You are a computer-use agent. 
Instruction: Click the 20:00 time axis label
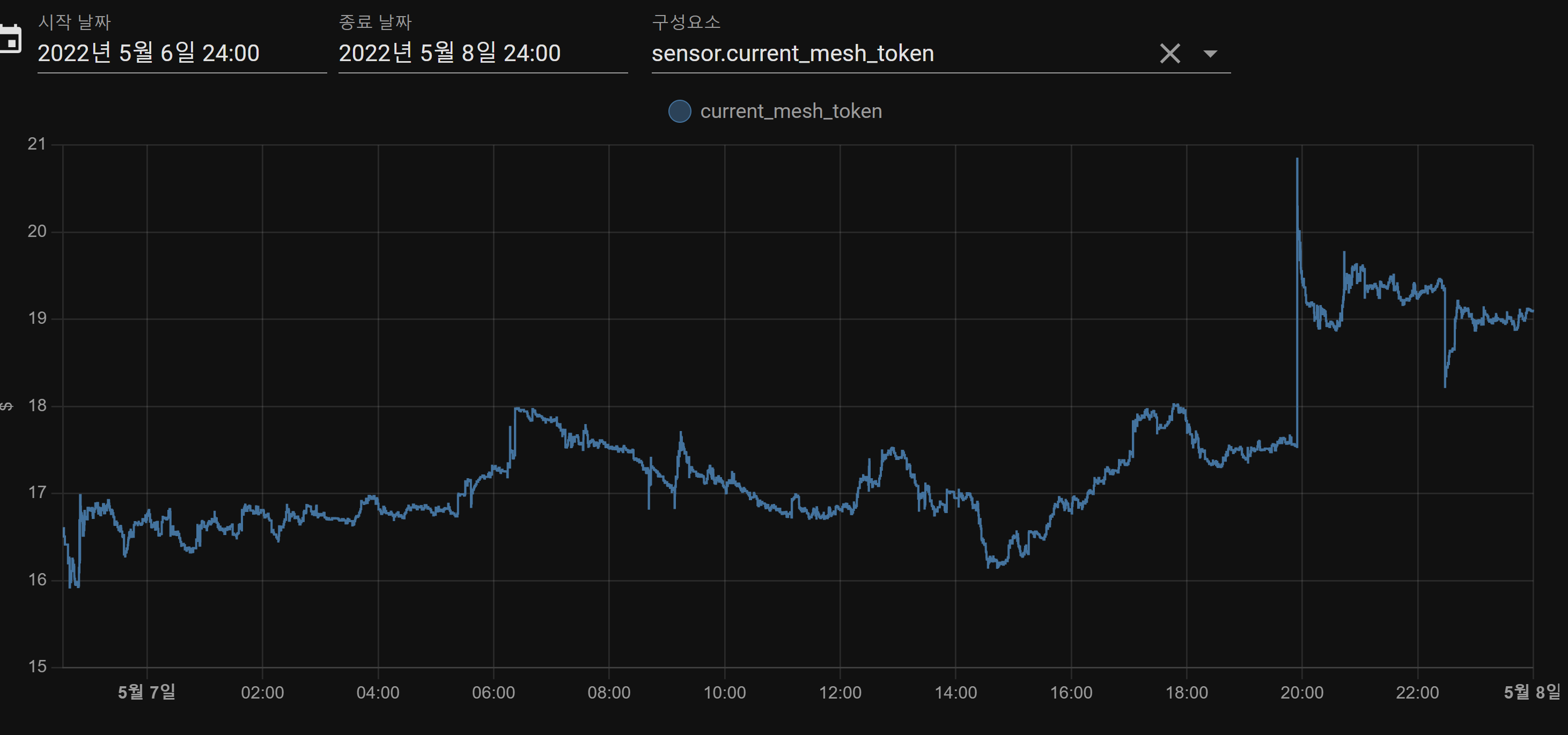(x=1301, y=693)
